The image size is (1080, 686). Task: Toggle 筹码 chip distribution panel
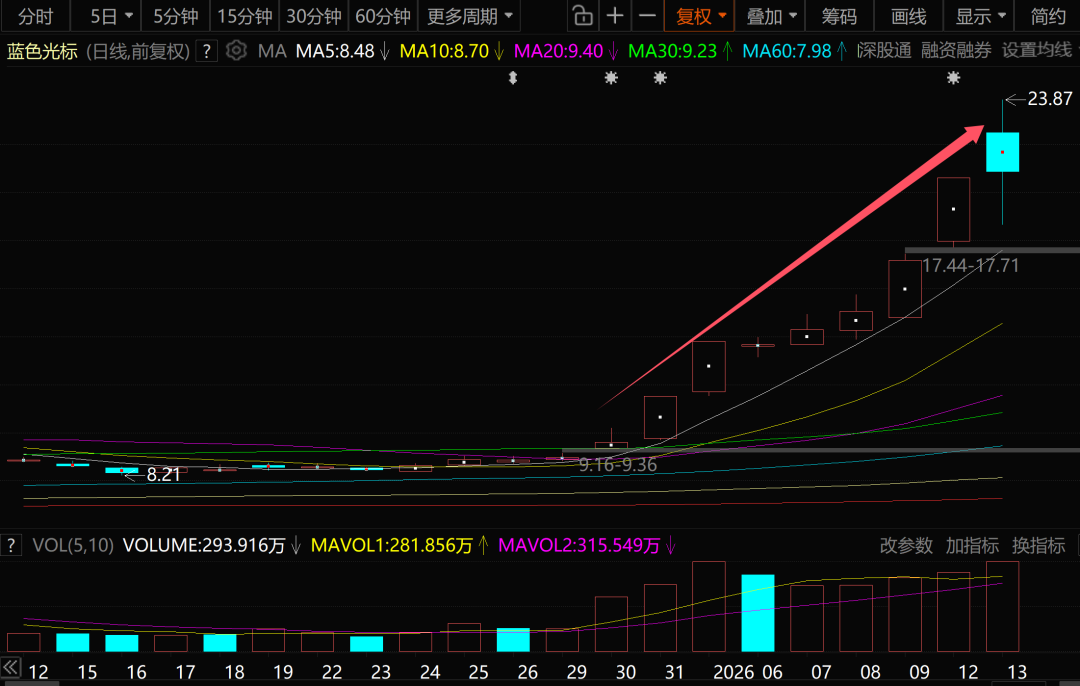pos(839,16)
